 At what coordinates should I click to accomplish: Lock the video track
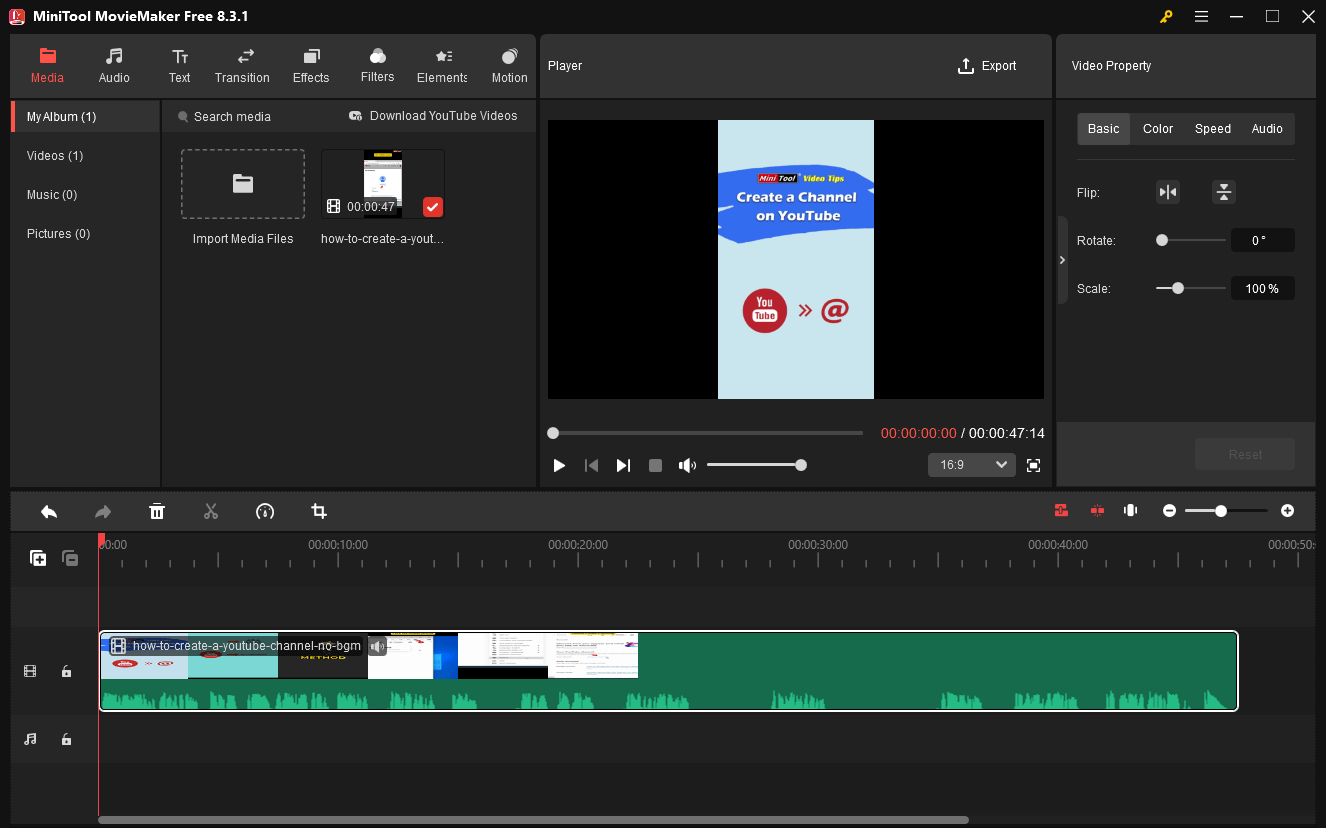pos(66,671)
